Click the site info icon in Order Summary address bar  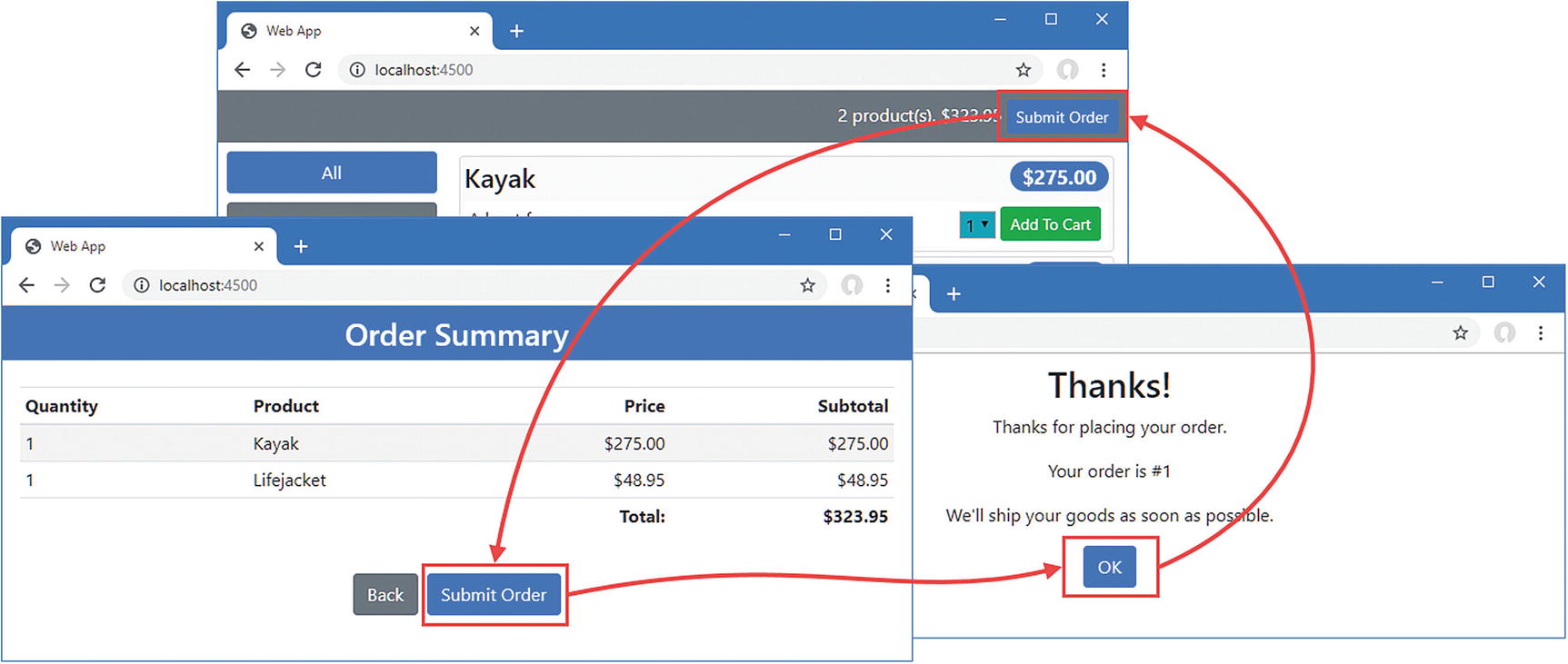coord(142,285)
